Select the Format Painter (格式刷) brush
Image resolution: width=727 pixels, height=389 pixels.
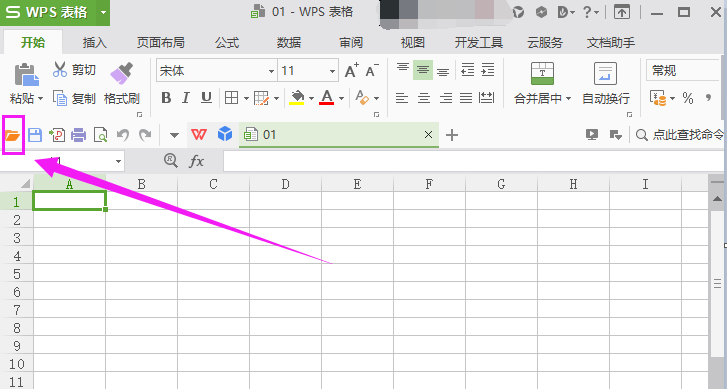point(121,74)
